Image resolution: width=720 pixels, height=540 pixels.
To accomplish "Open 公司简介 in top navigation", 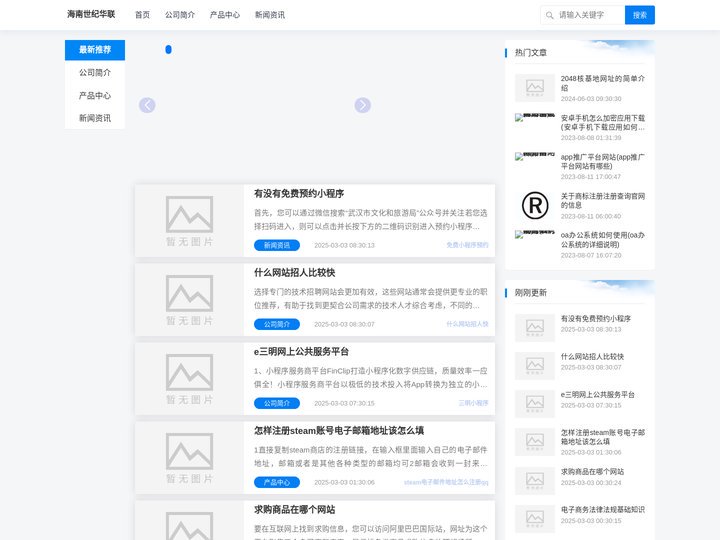I will coord(180,15).
